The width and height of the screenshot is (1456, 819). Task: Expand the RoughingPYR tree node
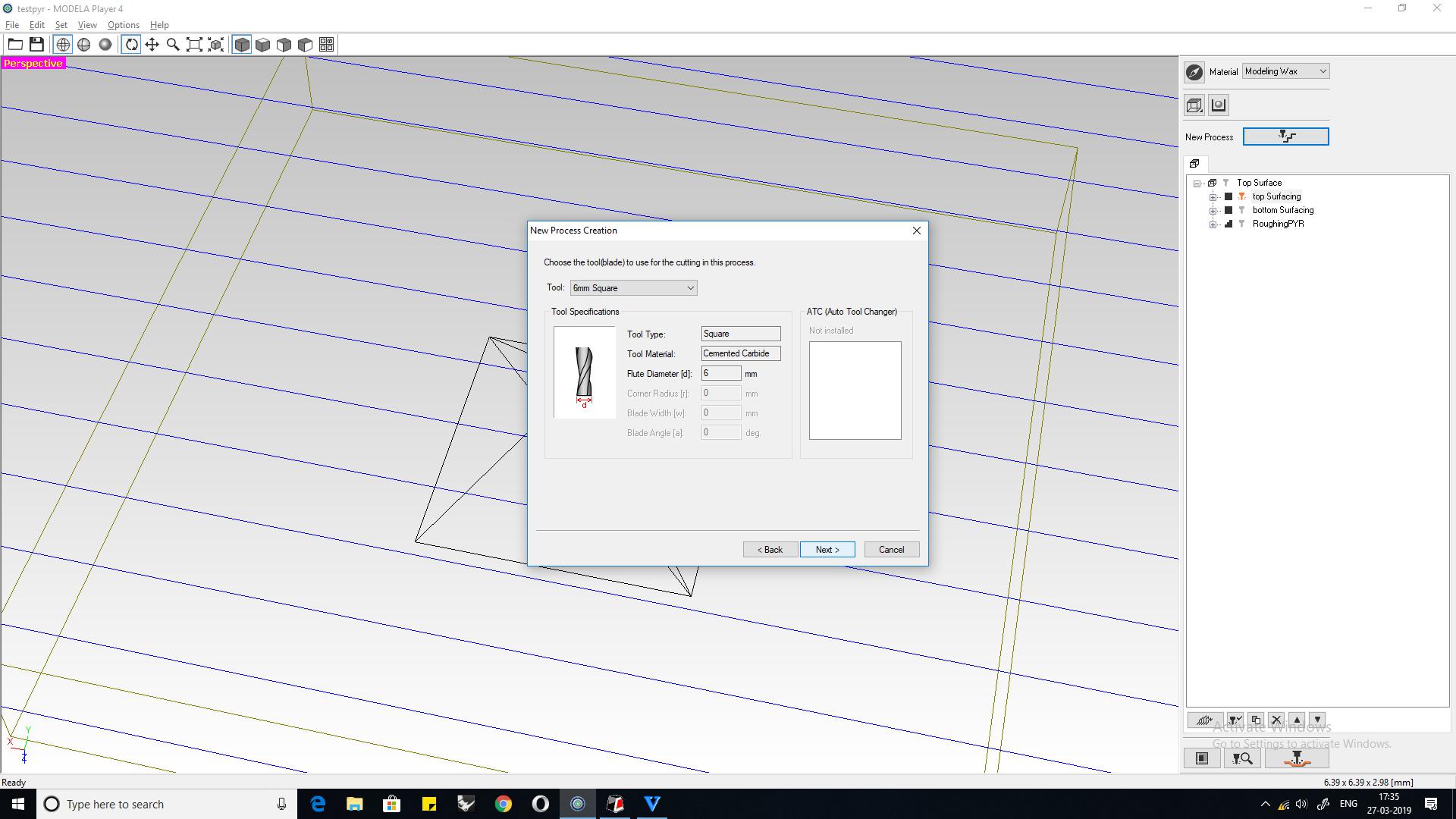pyautogui.click(x=1213, y=224)
